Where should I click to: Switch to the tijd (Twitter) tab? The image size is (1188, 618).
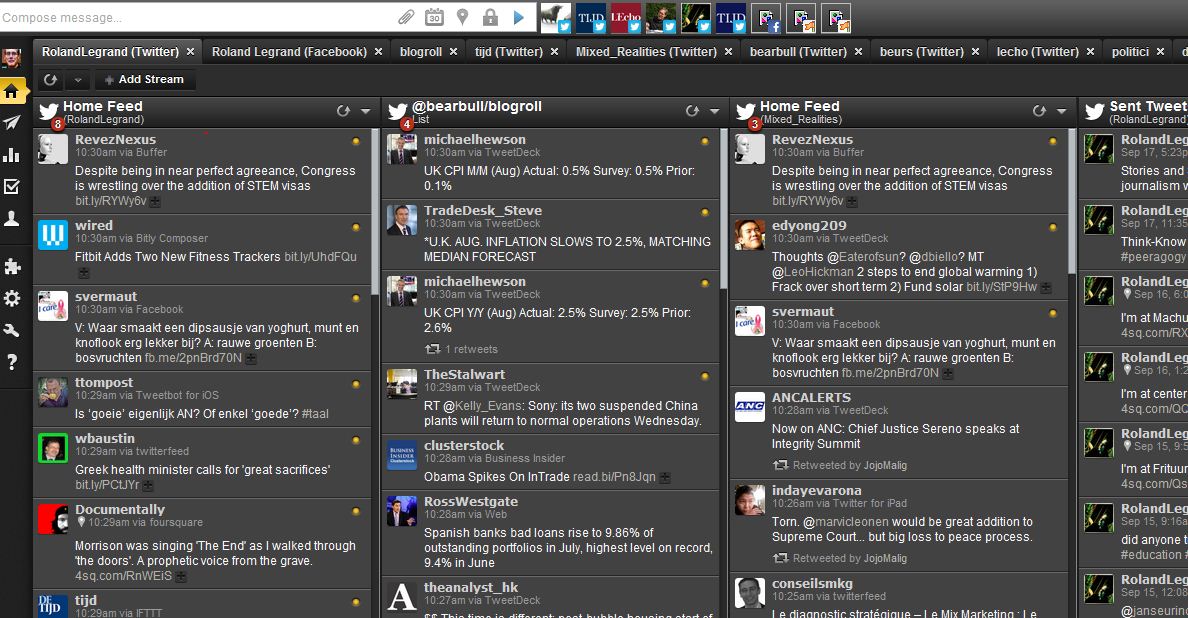508,52
